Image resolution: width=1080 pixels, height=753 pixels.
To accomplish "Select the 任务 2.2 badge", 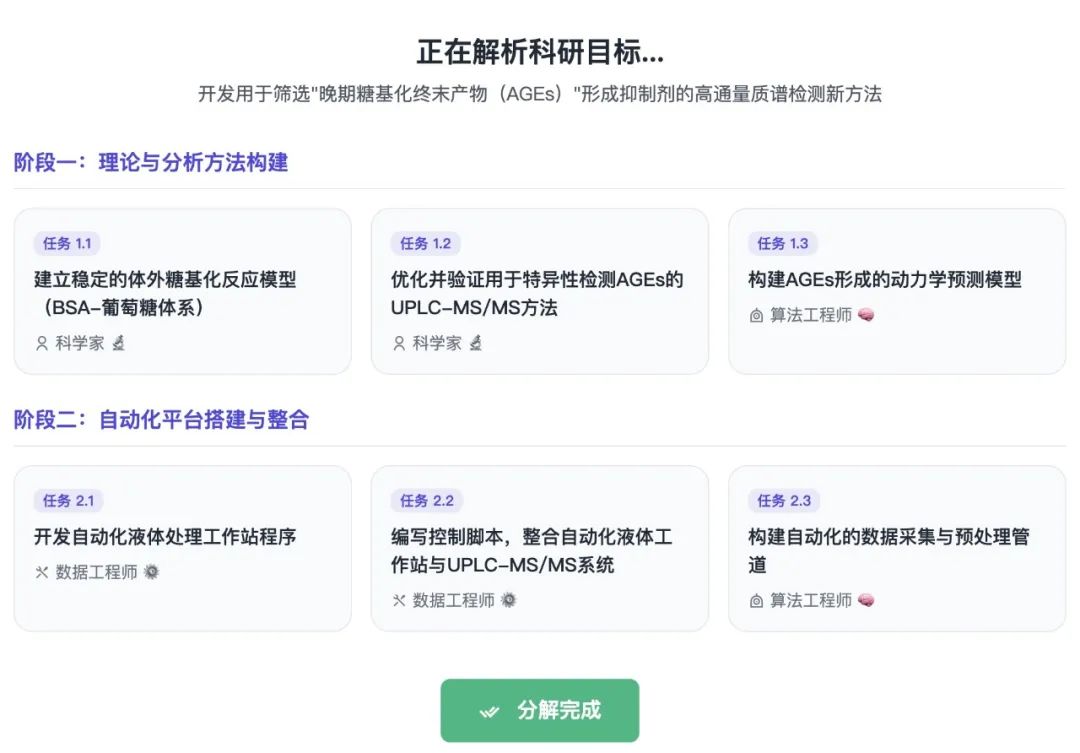I will (427, 501).
